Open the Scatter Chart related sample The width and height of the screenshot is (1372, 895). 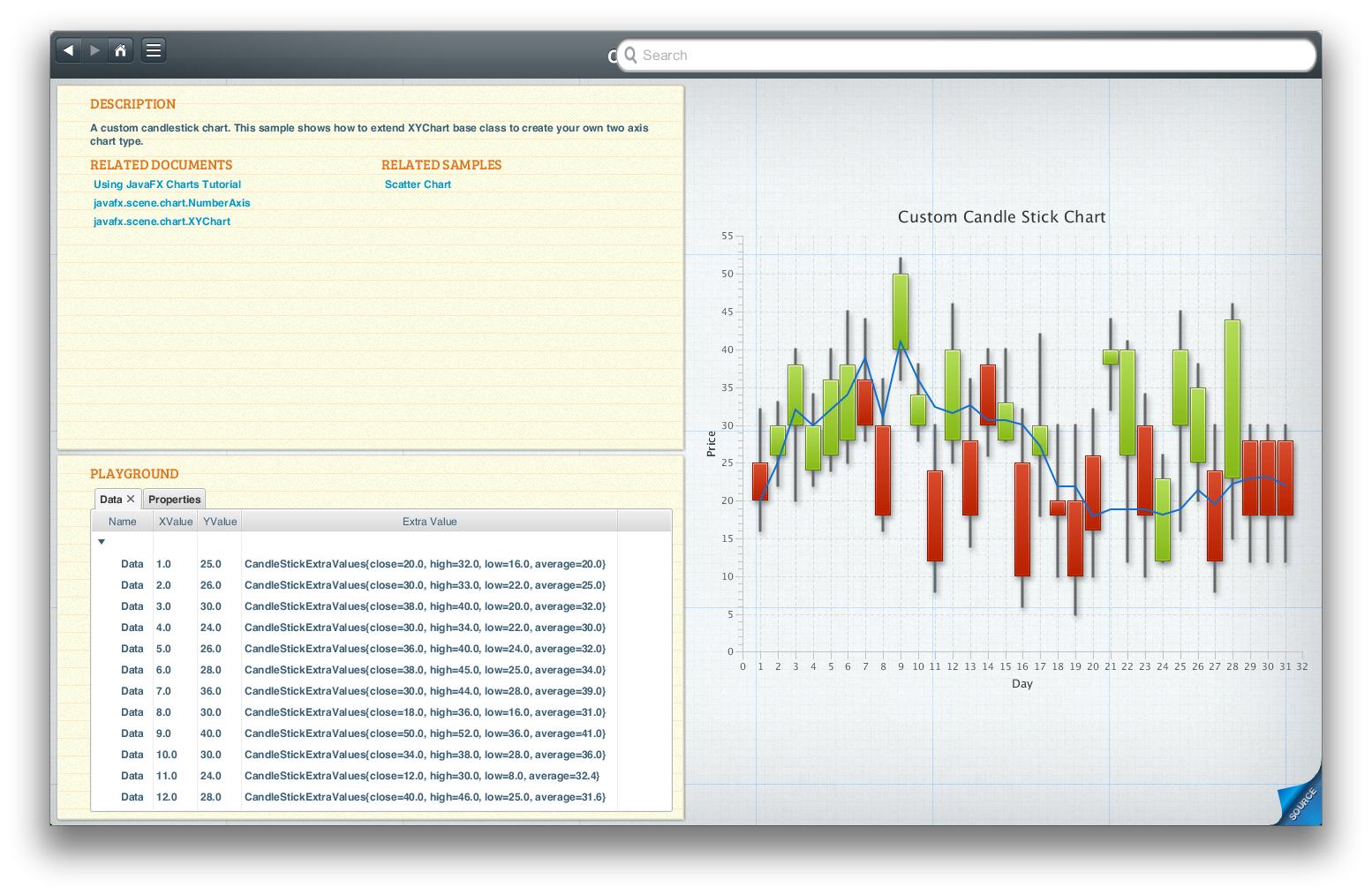coord(418,184)
